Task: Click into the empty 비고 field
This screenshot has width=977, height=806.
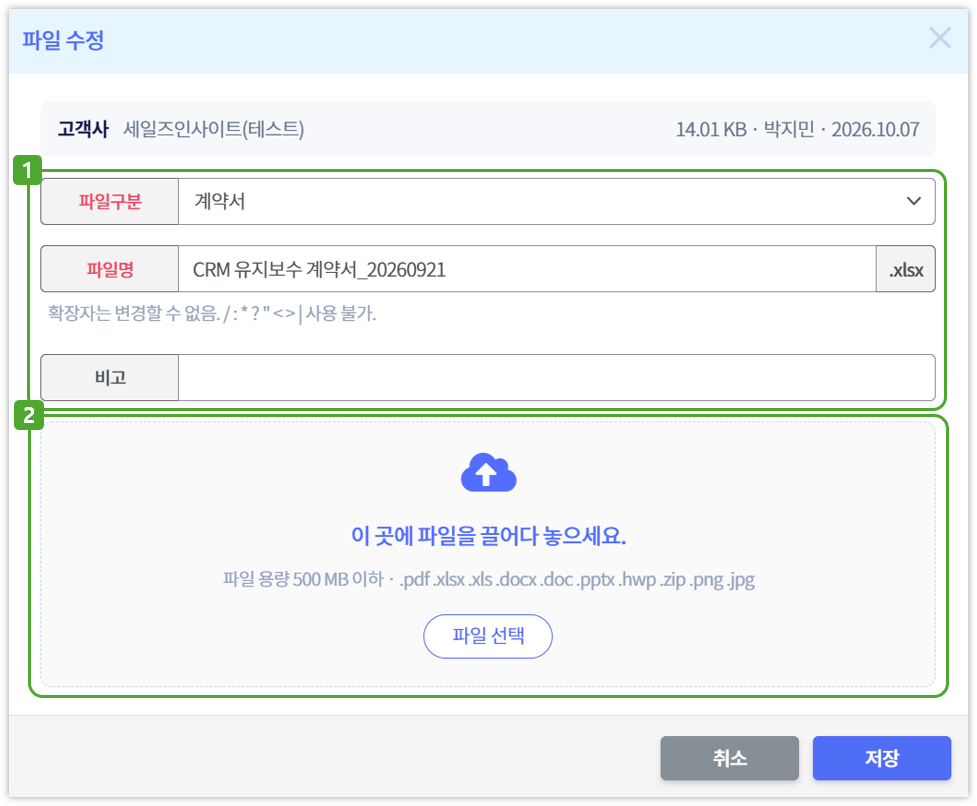Action: click(x=556, y=377)
